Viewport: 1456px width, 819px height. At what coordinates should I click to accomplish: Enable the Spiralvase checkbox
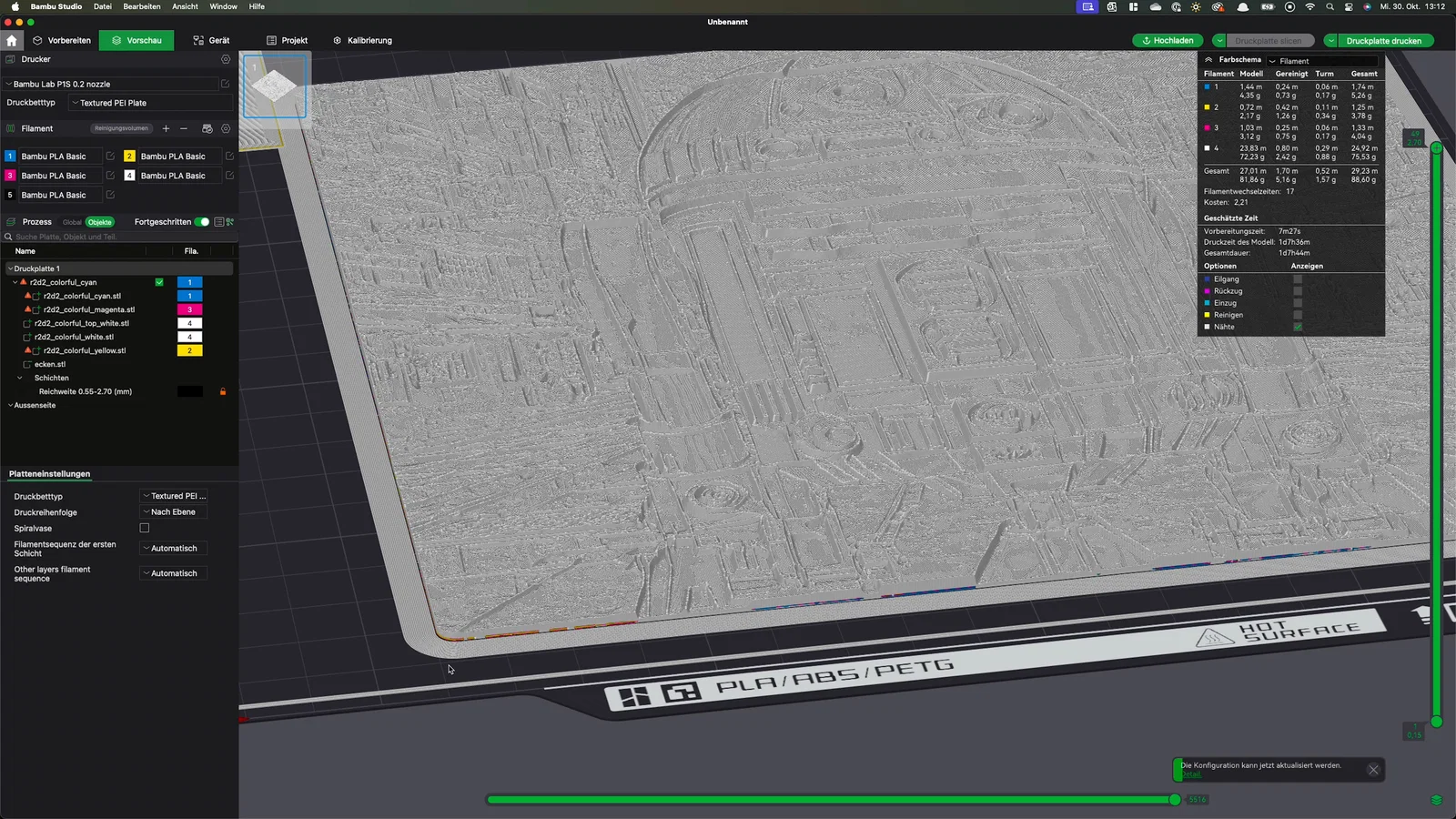tap(144, 528)
